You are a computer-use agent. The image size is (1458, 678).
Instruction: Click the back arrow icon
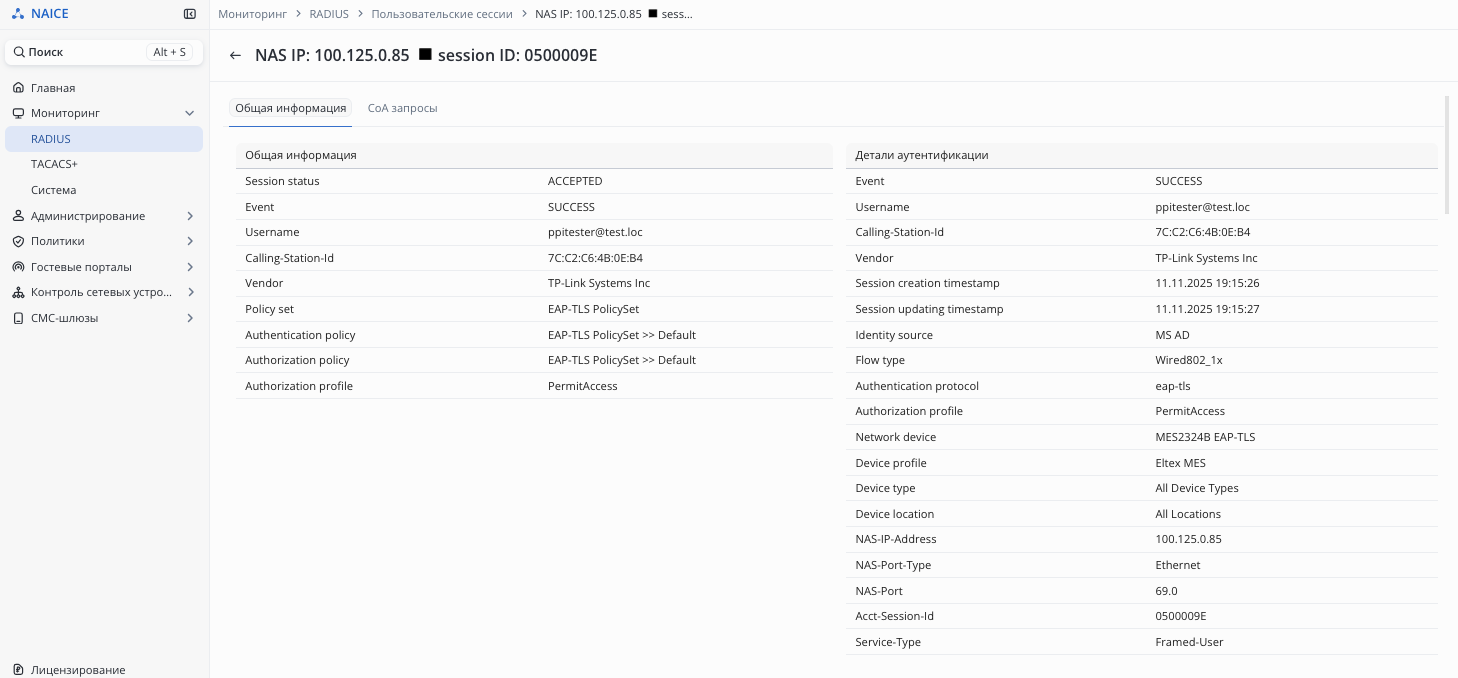(235, 56)
